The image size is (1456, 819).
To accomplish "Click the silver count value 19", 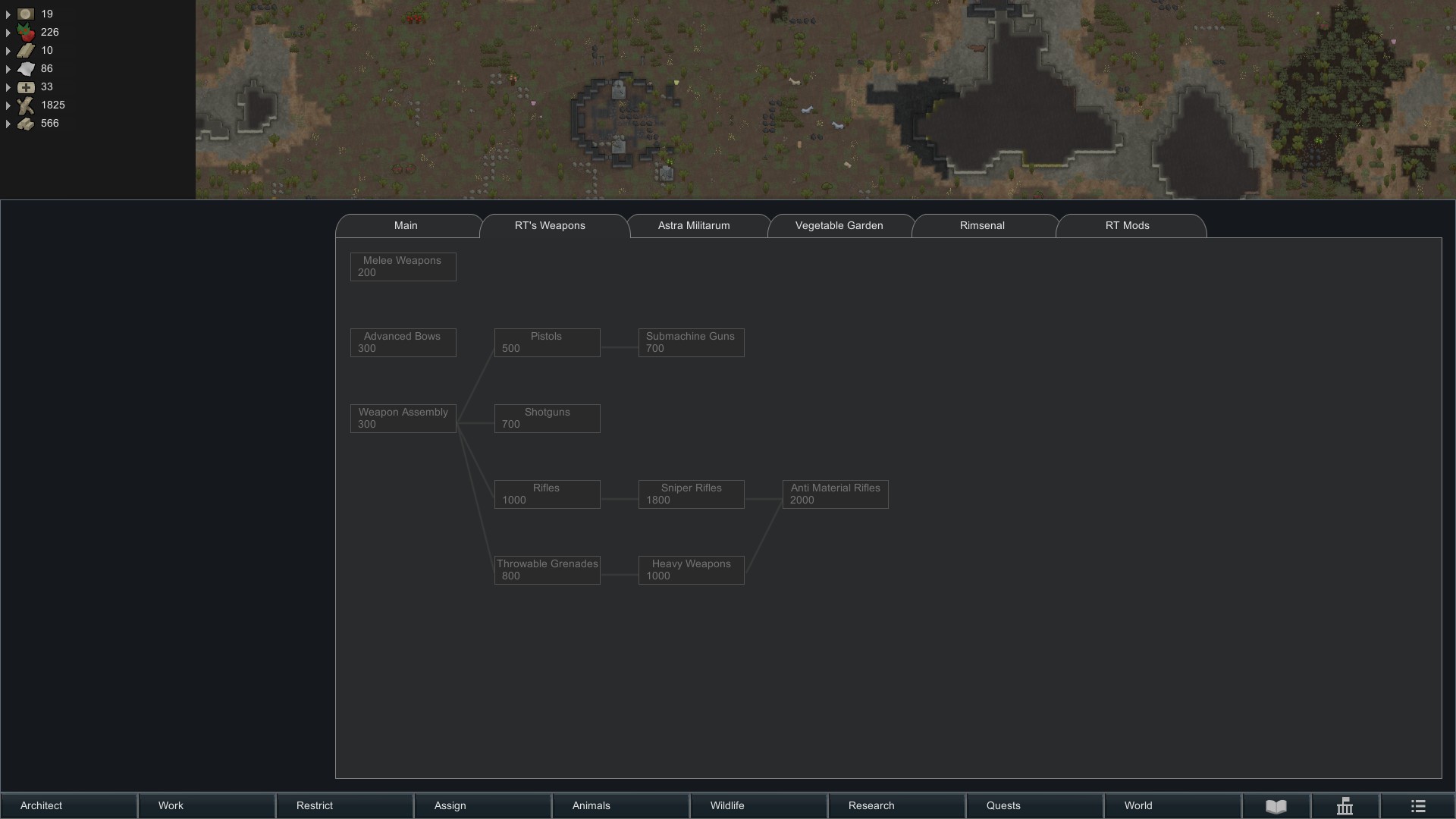I will [x=47, y=14].
